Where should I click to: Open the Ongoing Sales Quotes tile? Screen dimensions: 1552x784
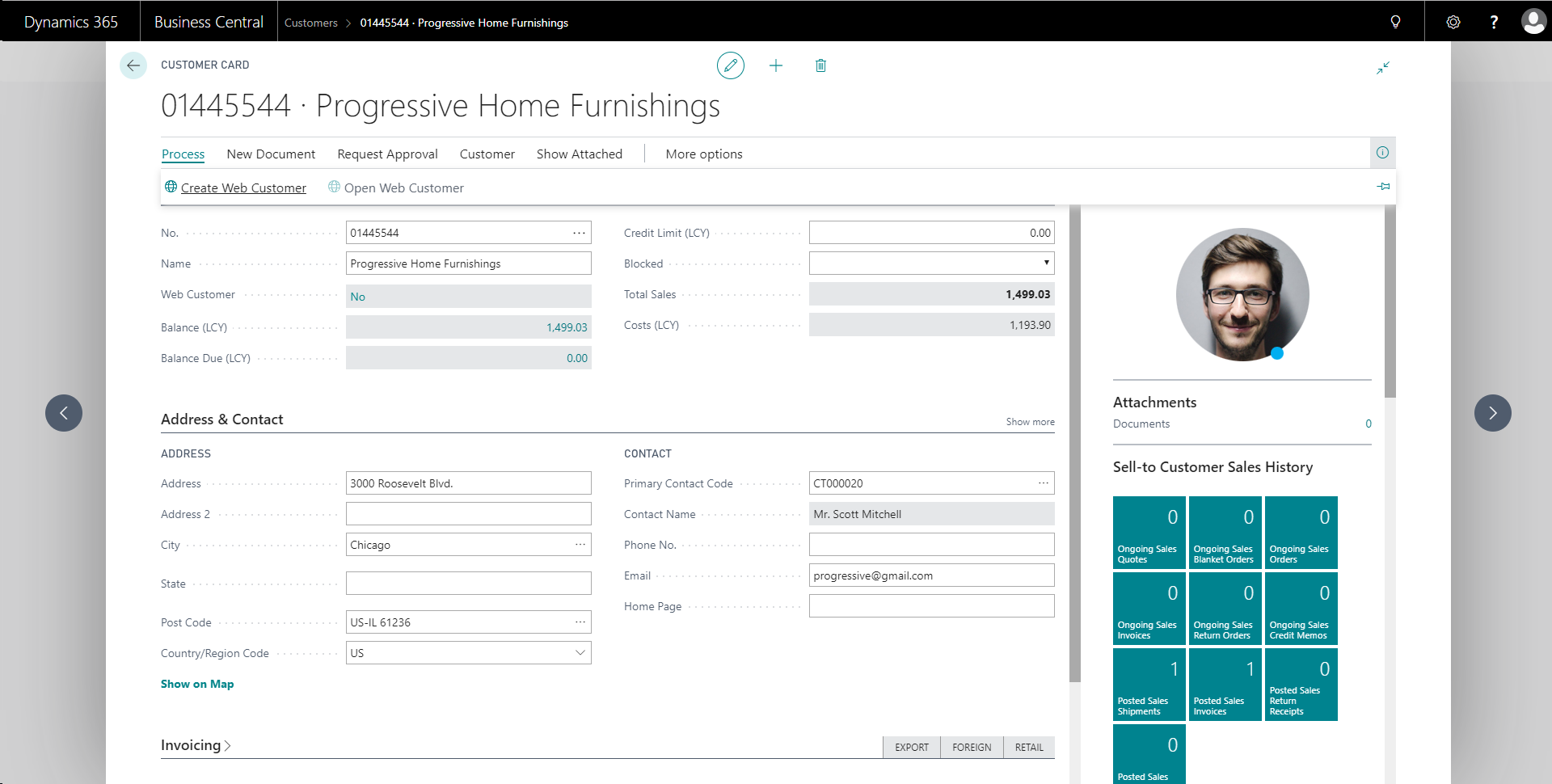(x=1149, y=533)
